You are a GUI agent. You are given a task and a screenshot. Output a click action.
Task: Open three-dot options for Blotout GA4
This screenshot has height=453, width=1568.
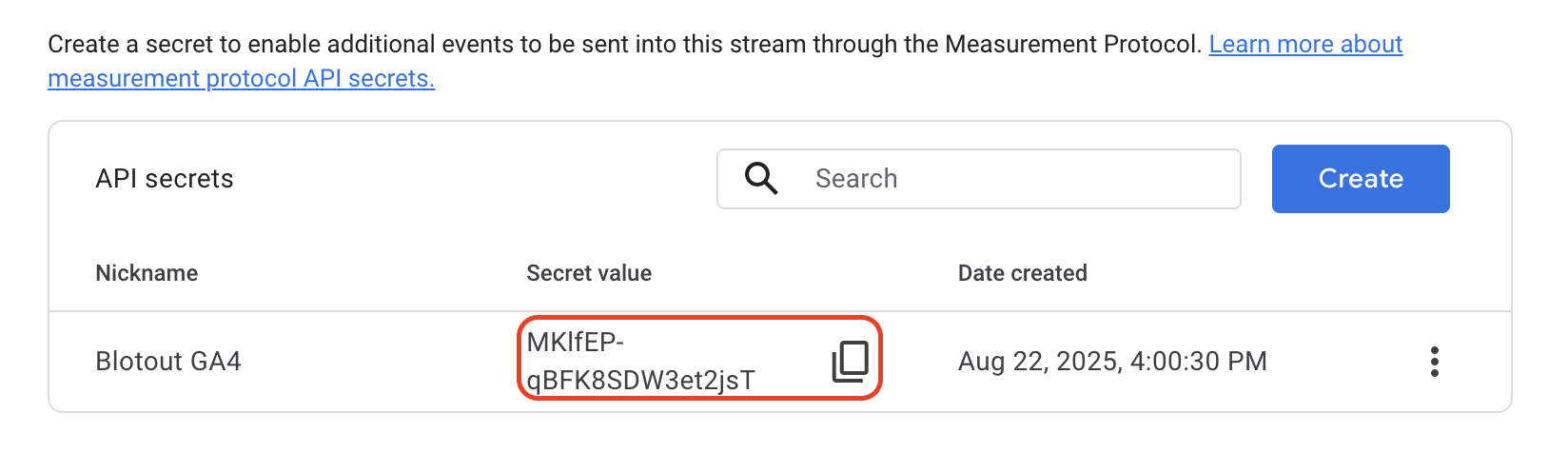tap(1434, 362)
